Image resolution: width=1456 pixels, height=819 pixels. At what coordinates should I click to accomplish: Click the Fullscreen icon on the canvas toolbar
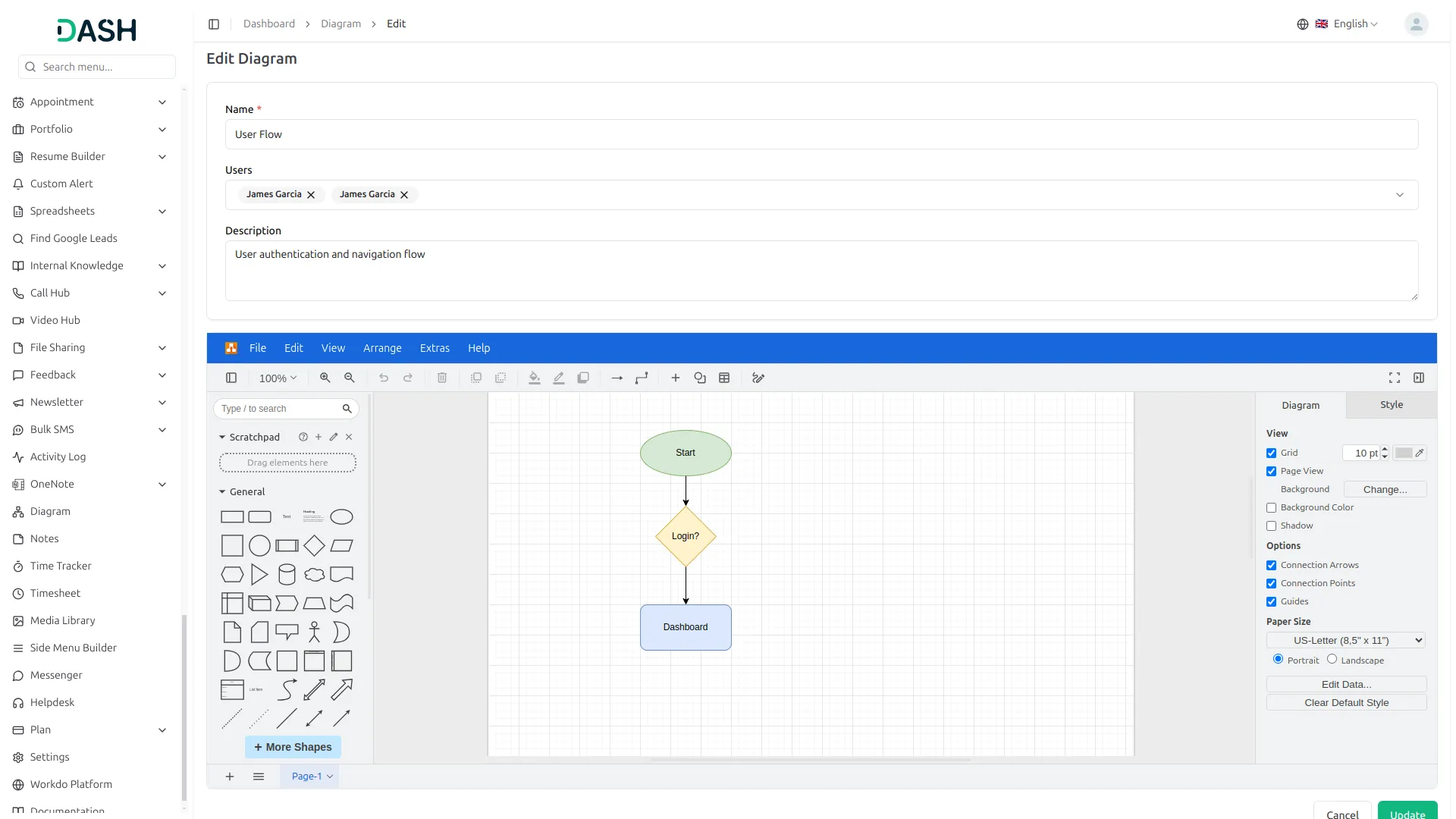[x=1394, y=378]
